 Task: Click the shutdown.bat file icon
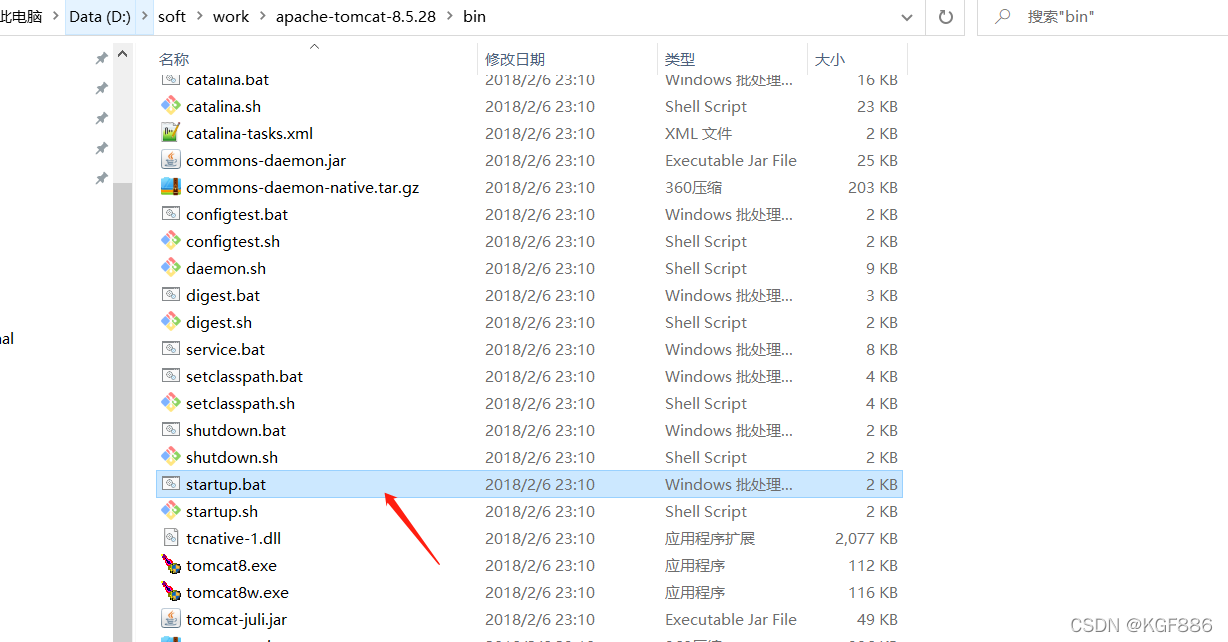click(170, 430)
